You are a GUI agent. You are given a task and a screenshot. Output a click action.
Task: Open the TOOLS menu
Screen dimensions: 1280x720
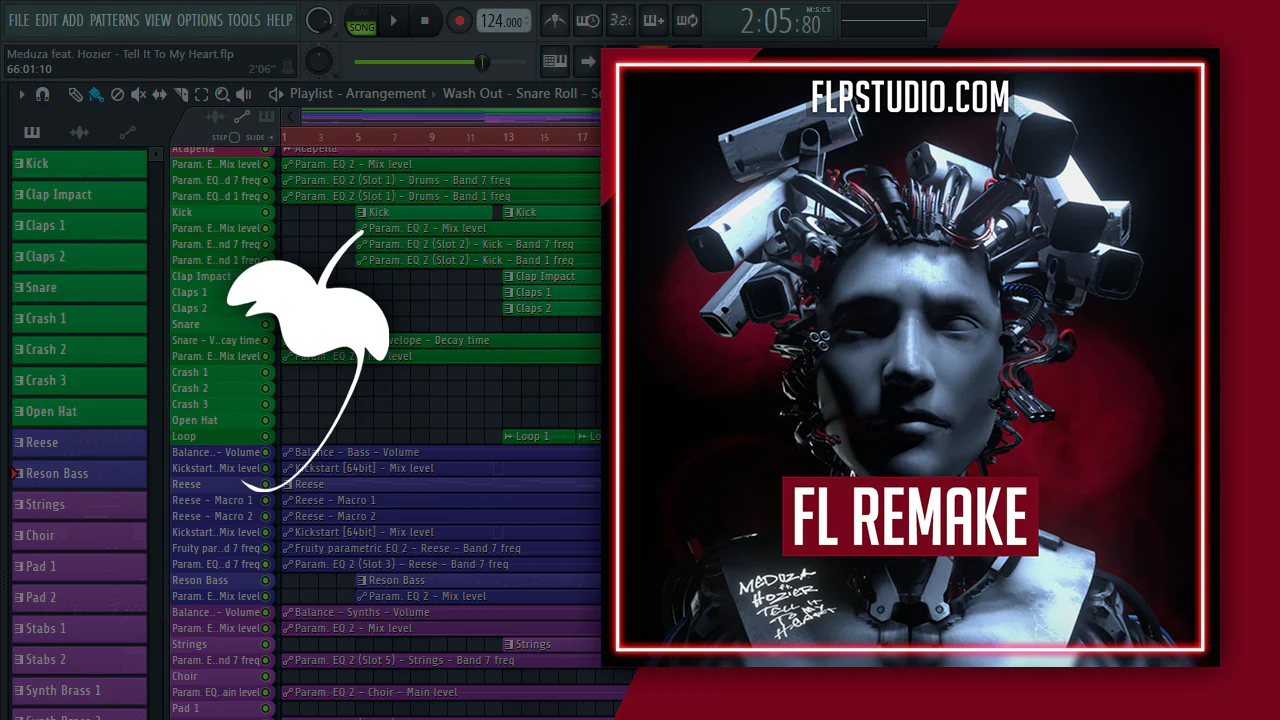(244, 20)
